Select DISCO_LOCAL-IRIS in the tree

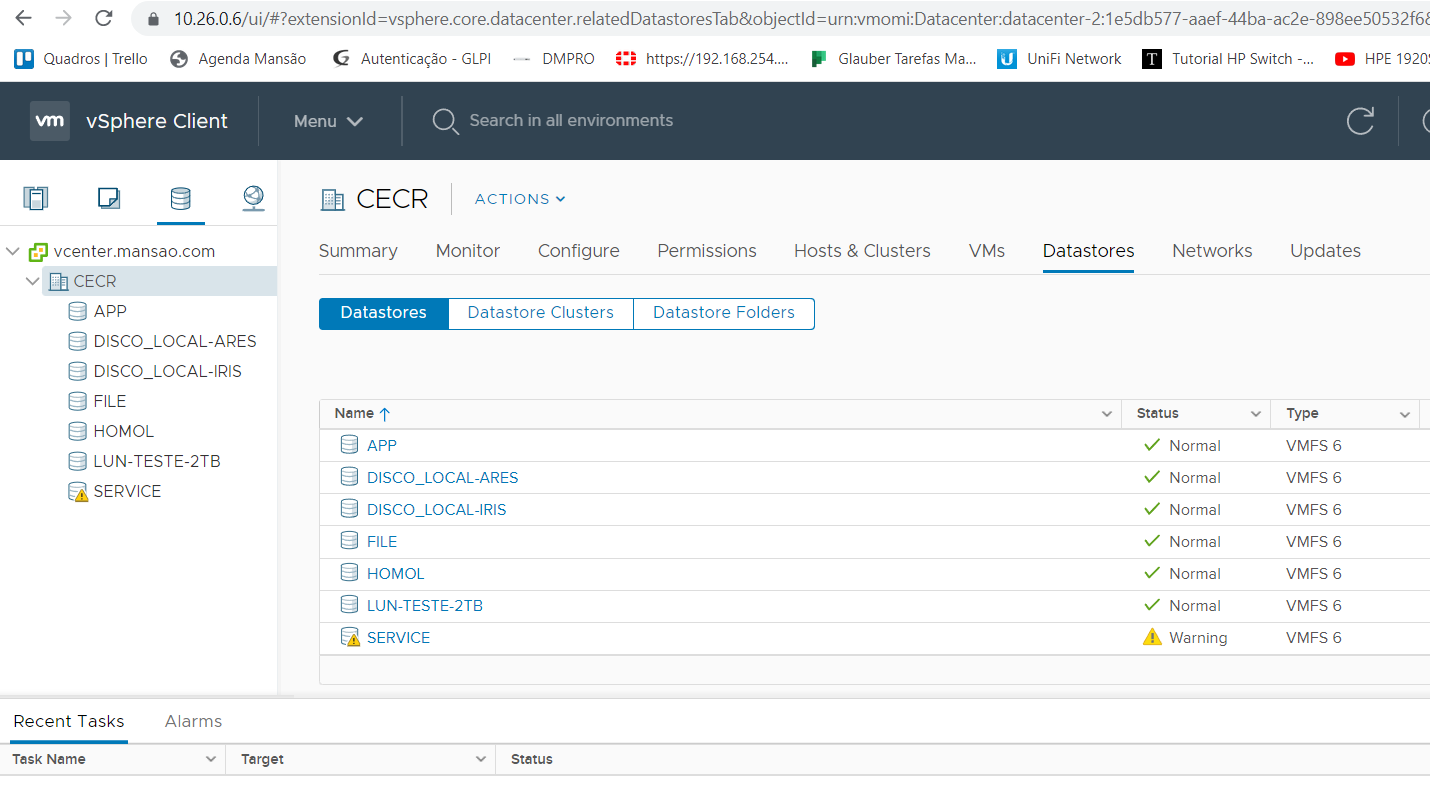pos(168,371)
